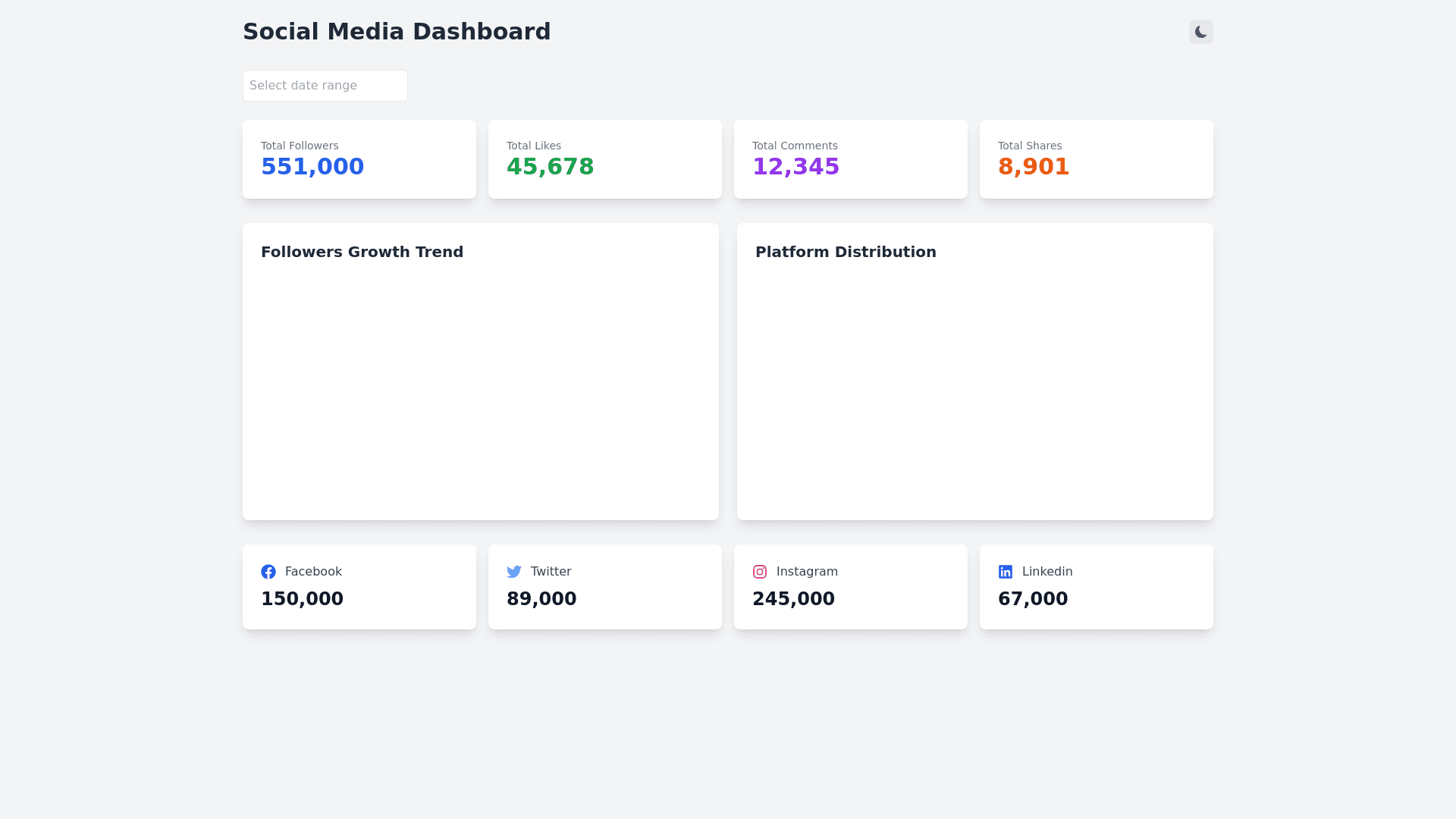Click the Social Media Dashboard title

pyautogui.click(x=397, y=32)
